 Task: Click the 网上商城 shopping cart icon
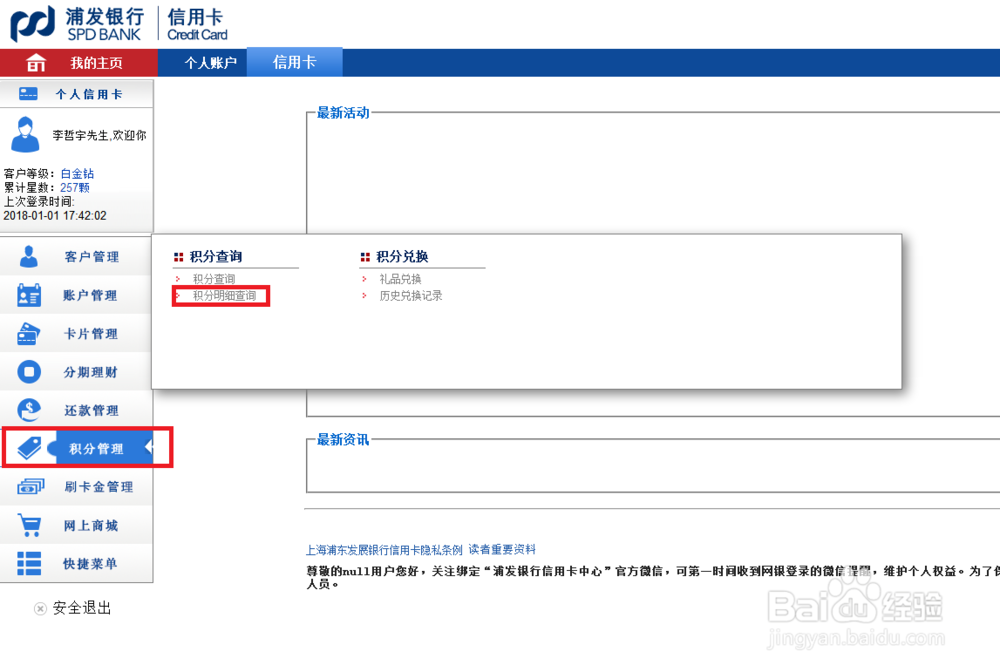pyautogui.click(x=29, y=525)
